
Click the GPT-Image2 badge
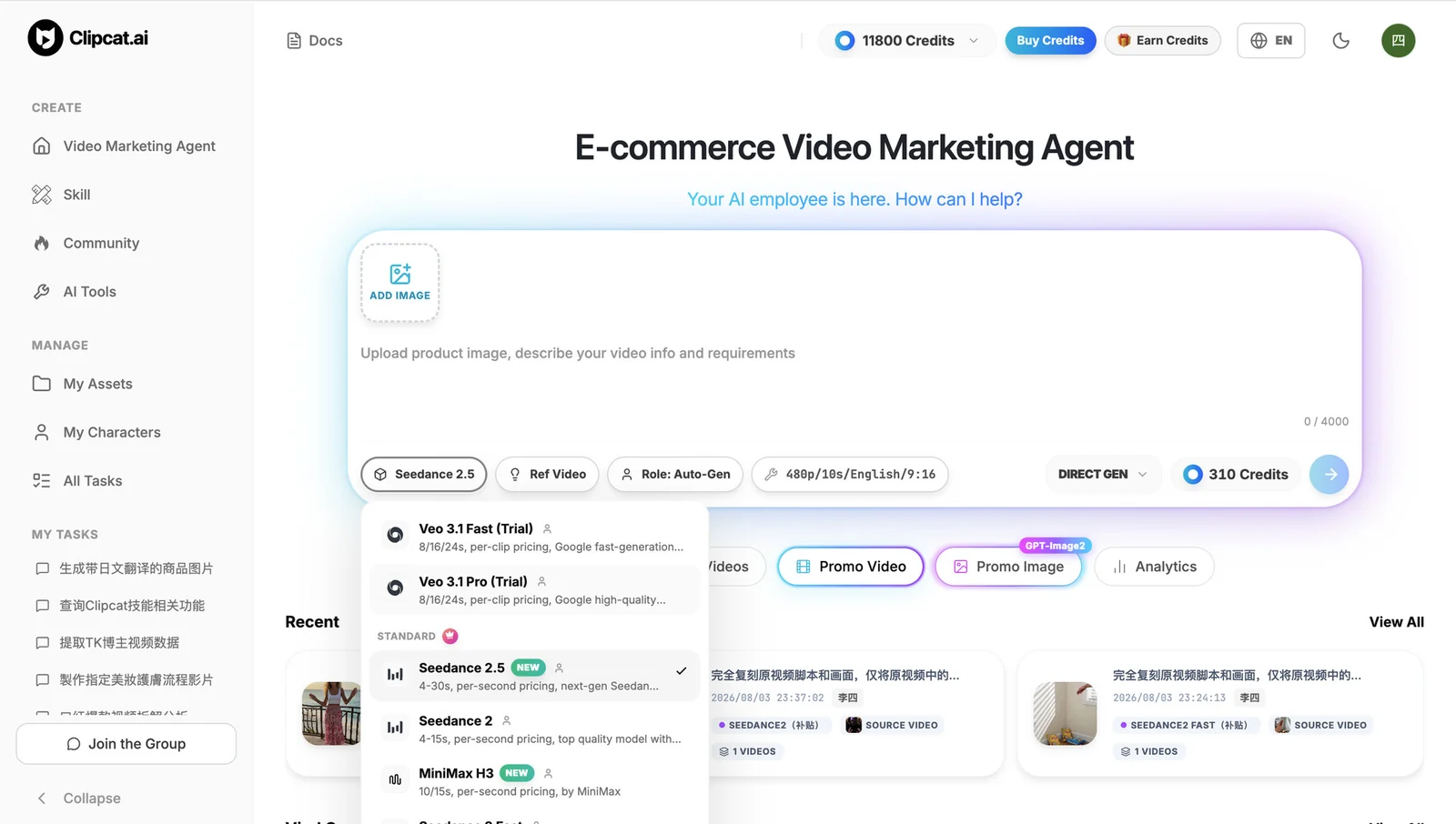click(x=1055, y=546)
